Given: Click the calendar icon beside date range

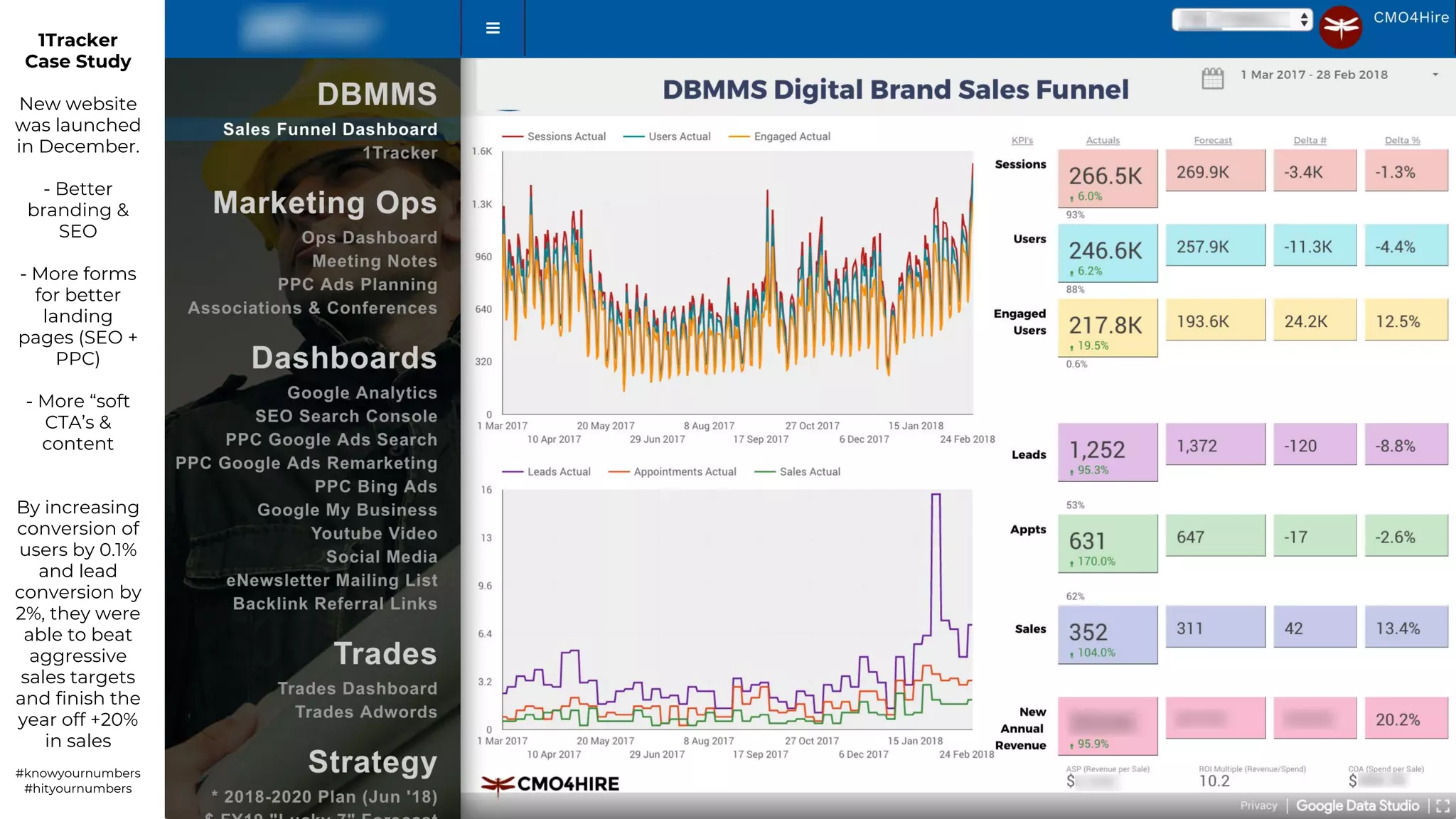Looking at the screenshot, I should (x=1213, y=77).
